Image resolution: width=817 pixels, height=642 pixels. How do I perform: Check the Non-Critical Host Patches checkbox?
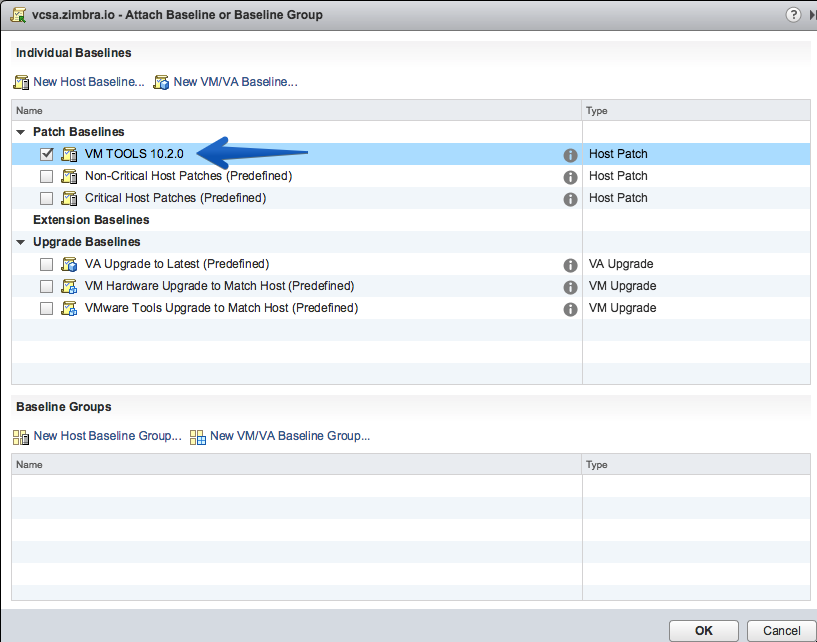tap(46, 176)
